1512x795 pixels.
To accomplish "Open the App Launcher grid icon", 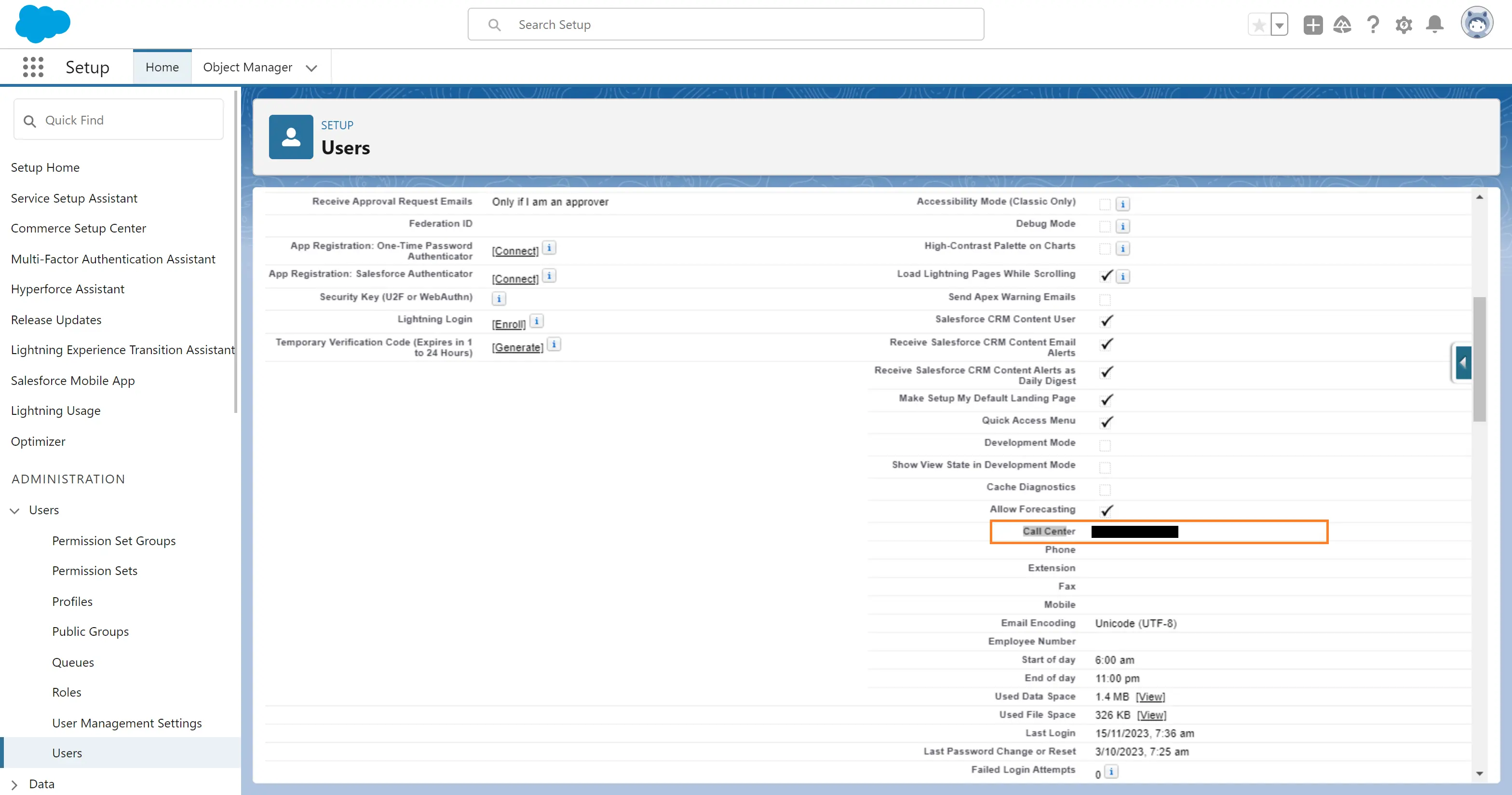I will [x=33, y=67].
